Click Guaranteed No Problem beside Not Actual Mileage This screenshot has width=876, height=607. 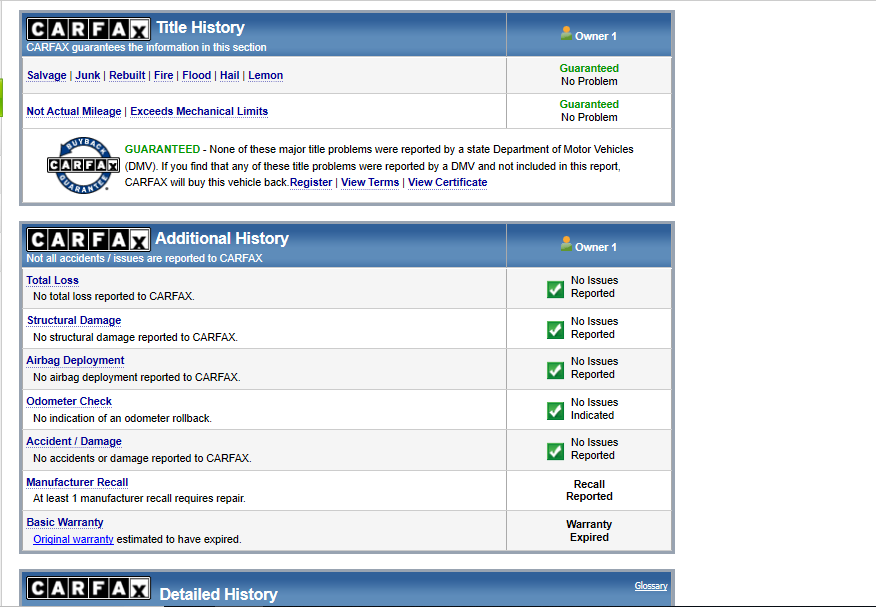[x=589, y=111]
